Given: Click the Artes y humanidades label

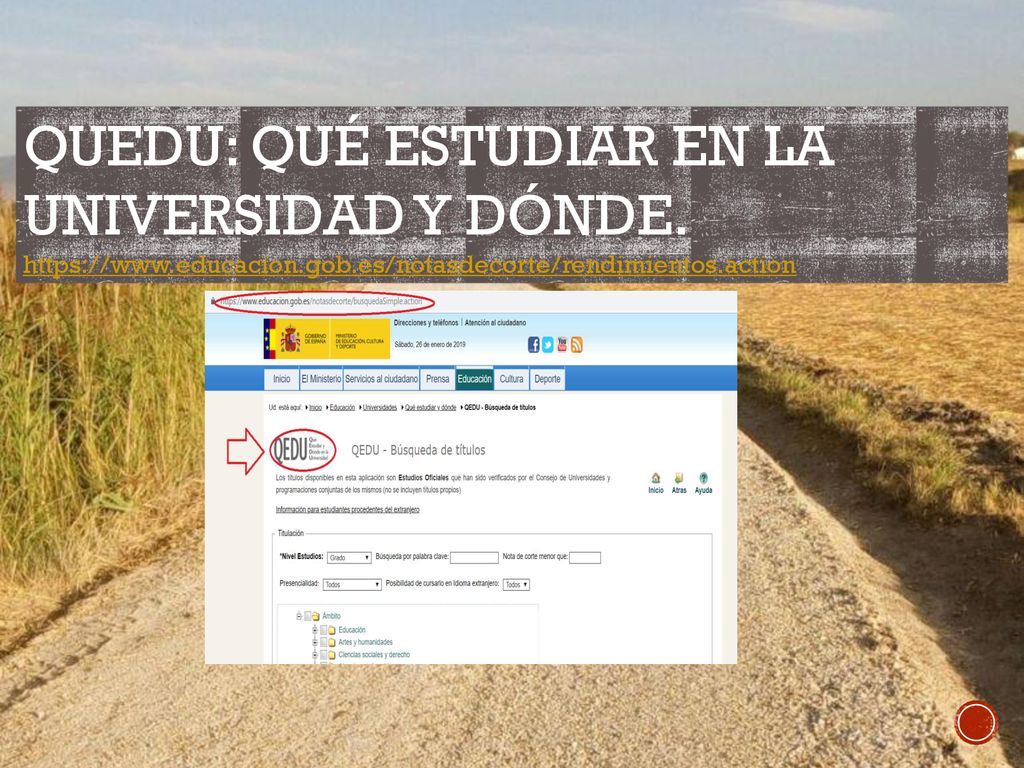Looking at the screenshot, I should pyautogui.click(x=366, y=643).
